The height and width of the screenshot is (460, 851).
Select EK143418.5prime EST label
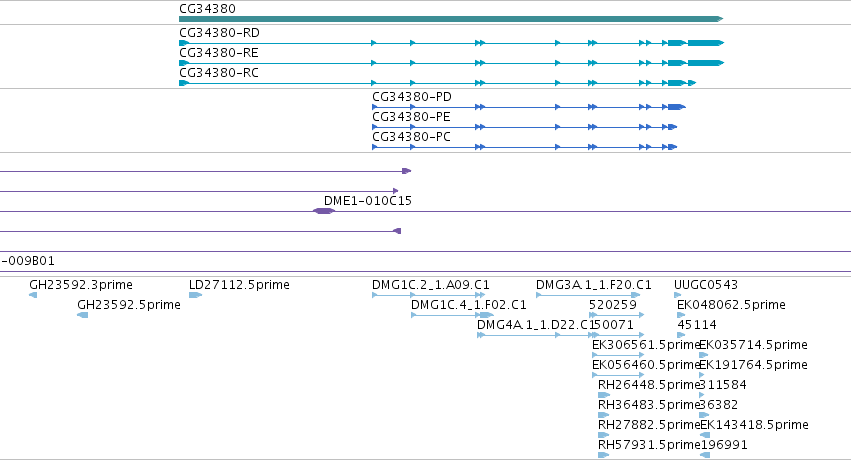[754, 425]
